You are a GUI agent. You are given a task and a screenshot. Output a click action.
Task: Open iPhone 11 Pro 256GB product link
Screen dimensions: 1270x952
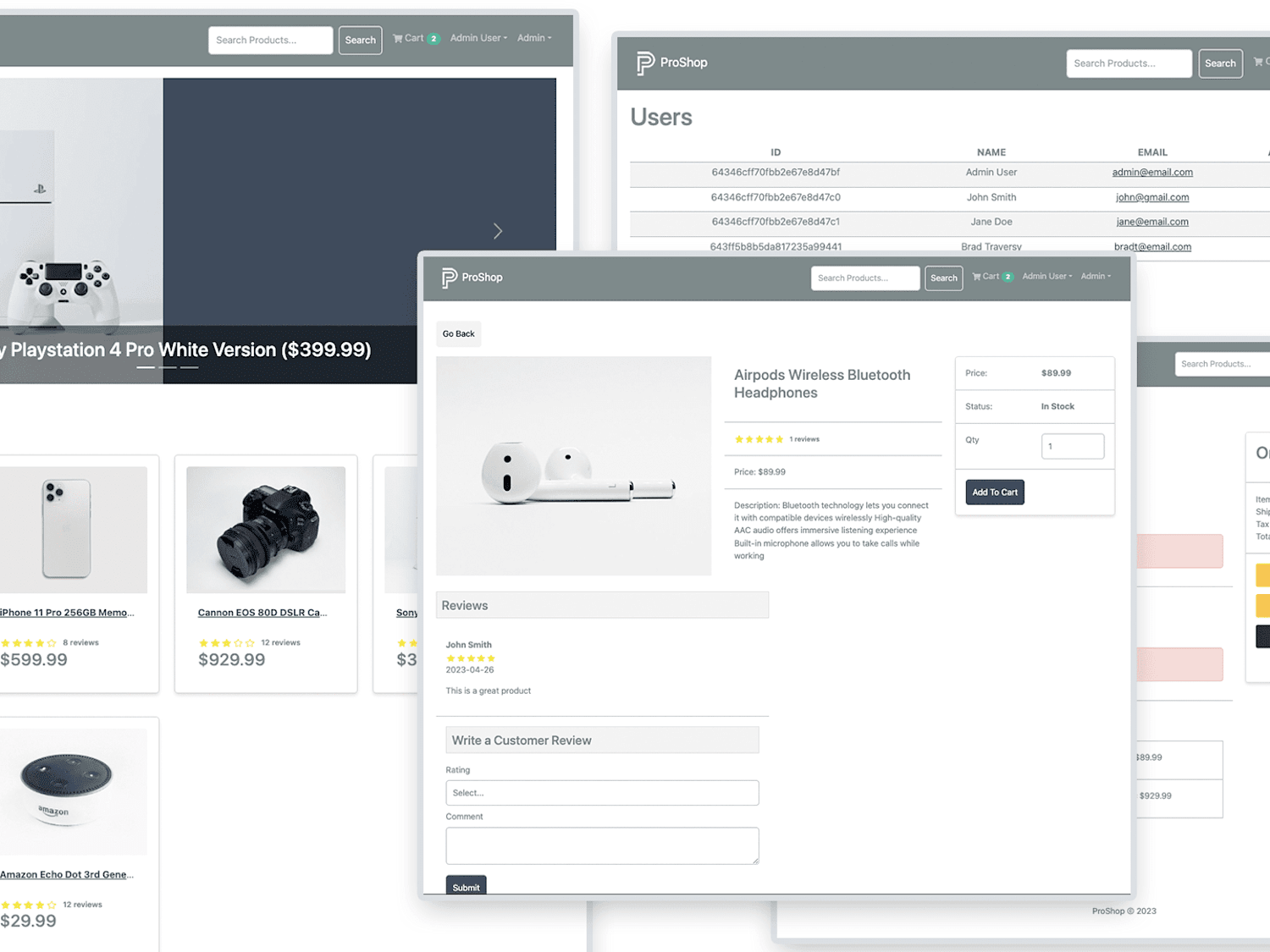click(x=67, y=613)
